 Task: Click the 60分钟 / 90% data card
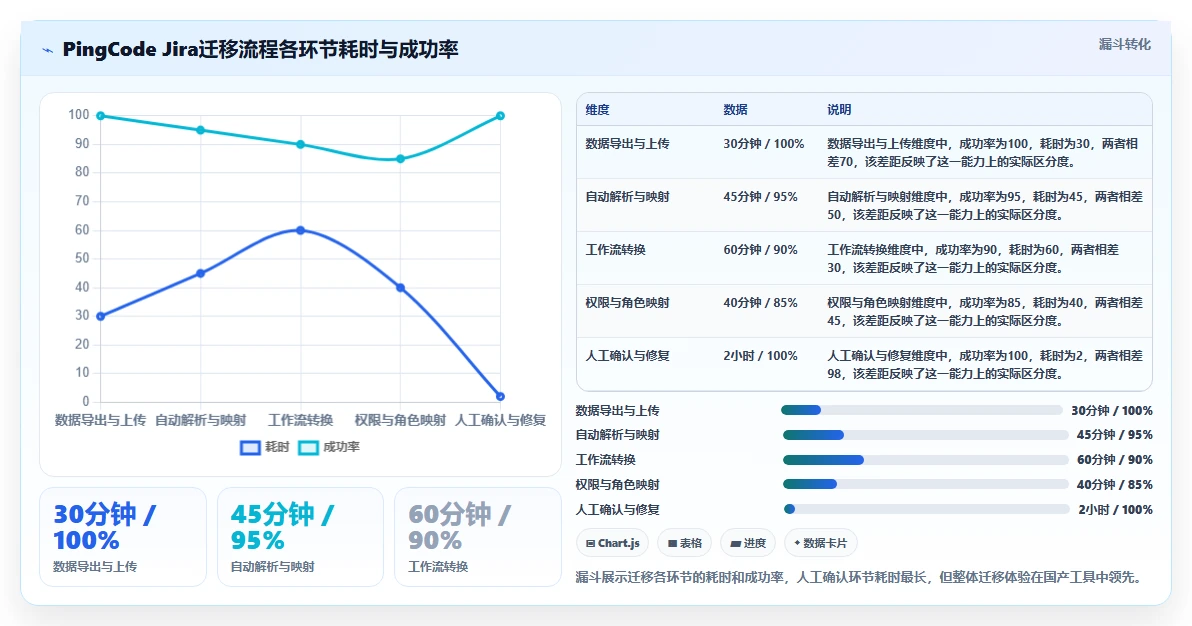coord(477,537)
